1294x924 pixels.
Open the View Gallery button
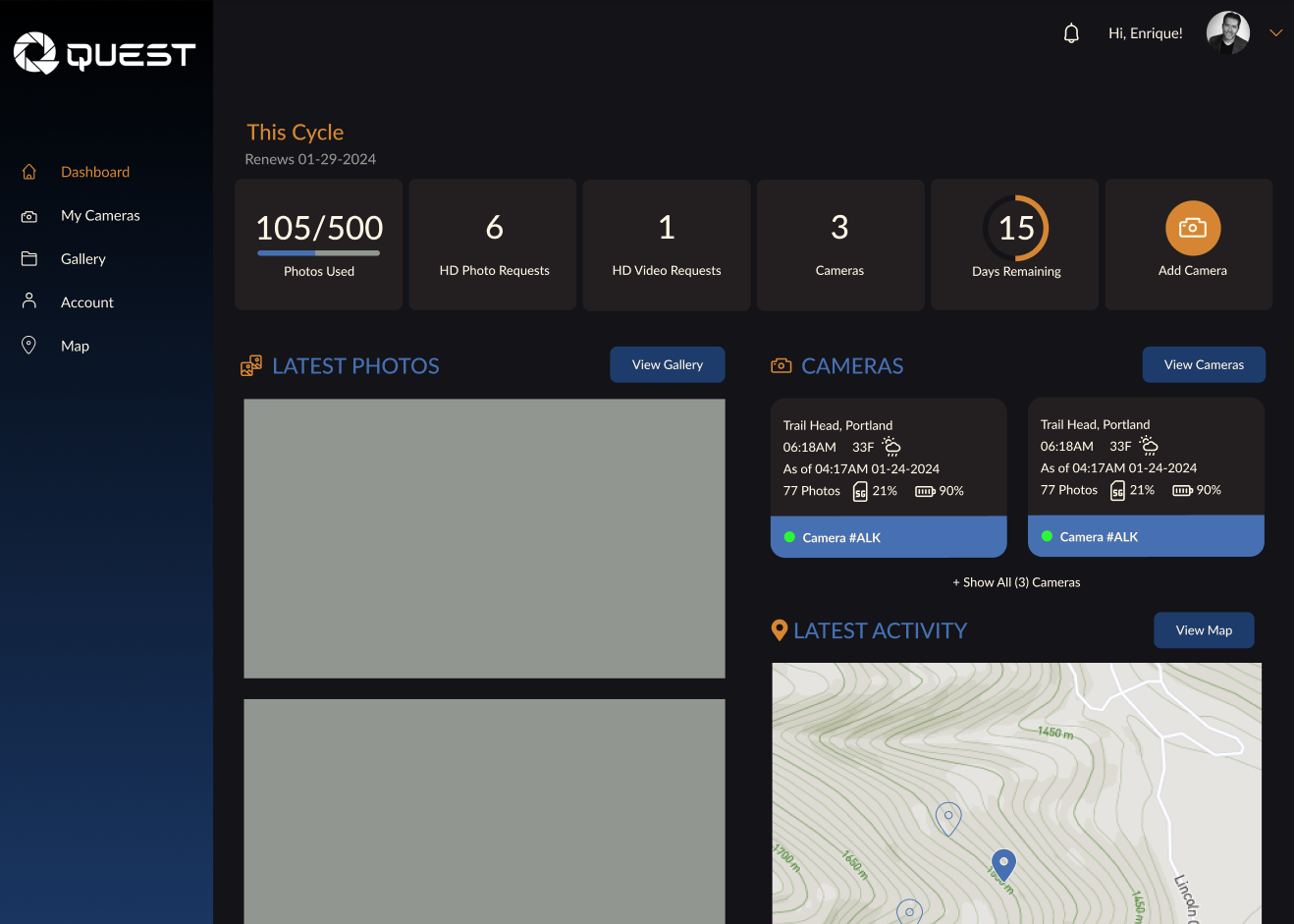point(668,364)
